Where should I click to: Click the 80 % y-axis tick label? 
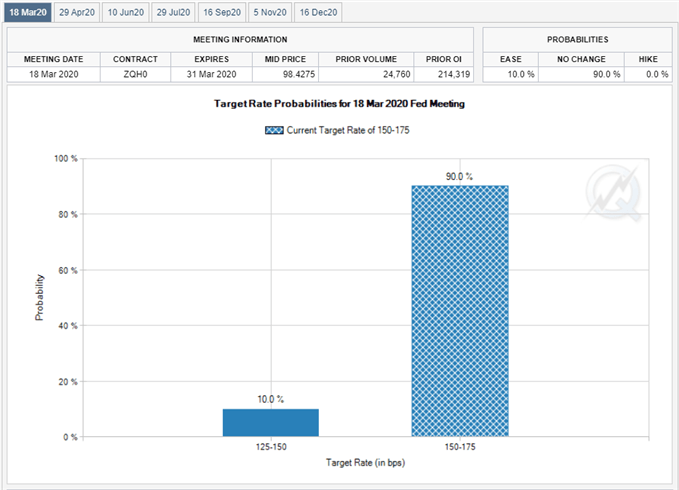(68, 215)
